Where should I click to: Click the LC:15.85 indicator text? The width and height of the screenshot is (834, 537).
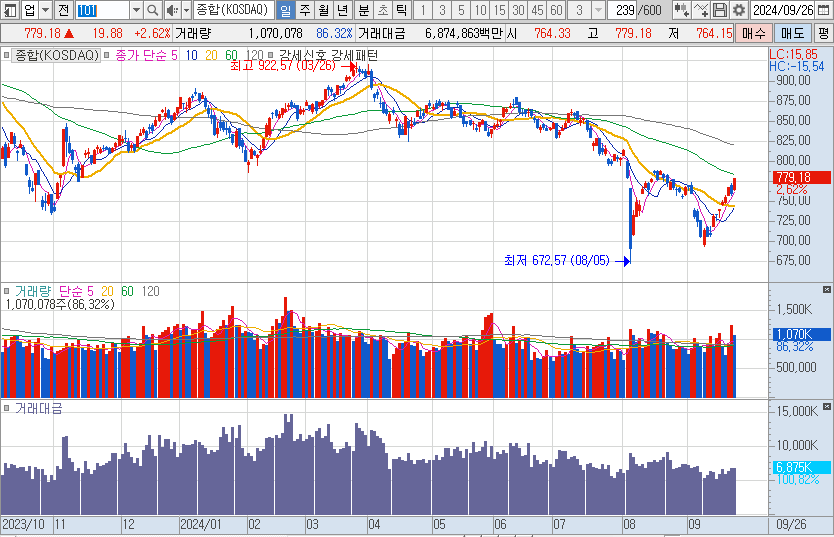point(793,54)
